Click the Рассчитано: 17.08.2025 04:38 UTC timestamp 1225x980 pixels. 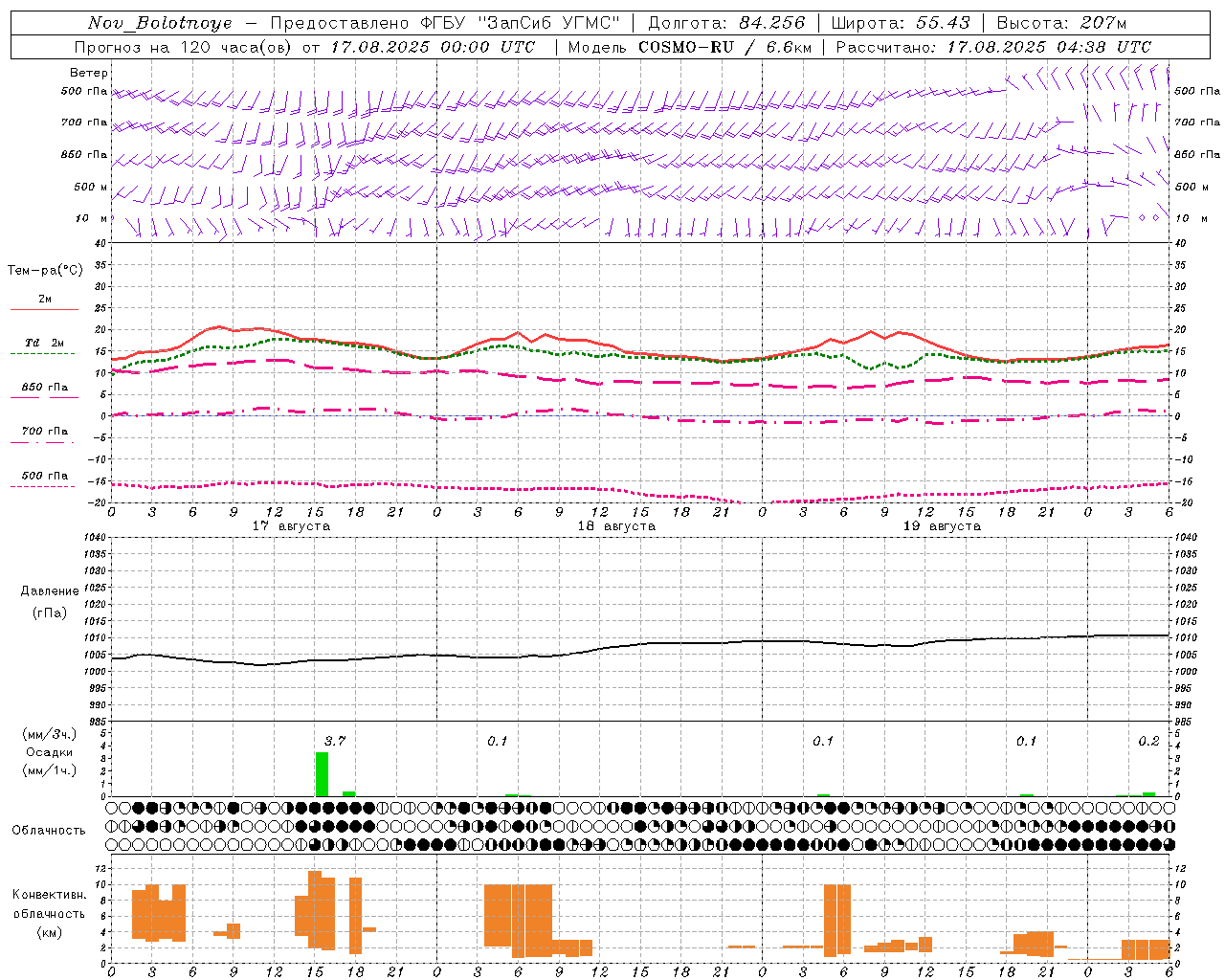click(x=993, y=47)
